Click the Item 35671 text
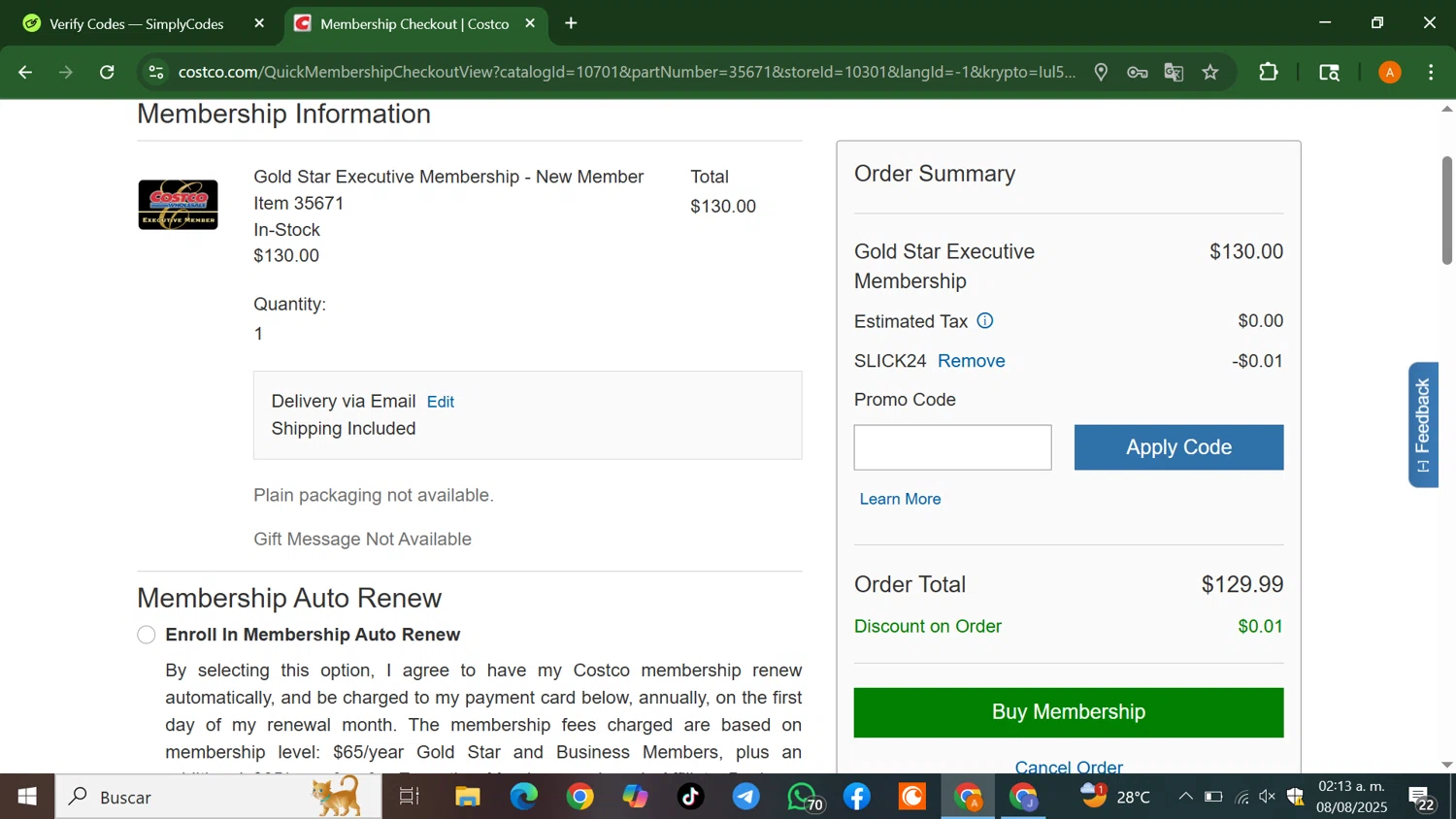Image resolution: width=1456 pixels, height=819 pixels. pyautogui.click(x=298, y=204)
